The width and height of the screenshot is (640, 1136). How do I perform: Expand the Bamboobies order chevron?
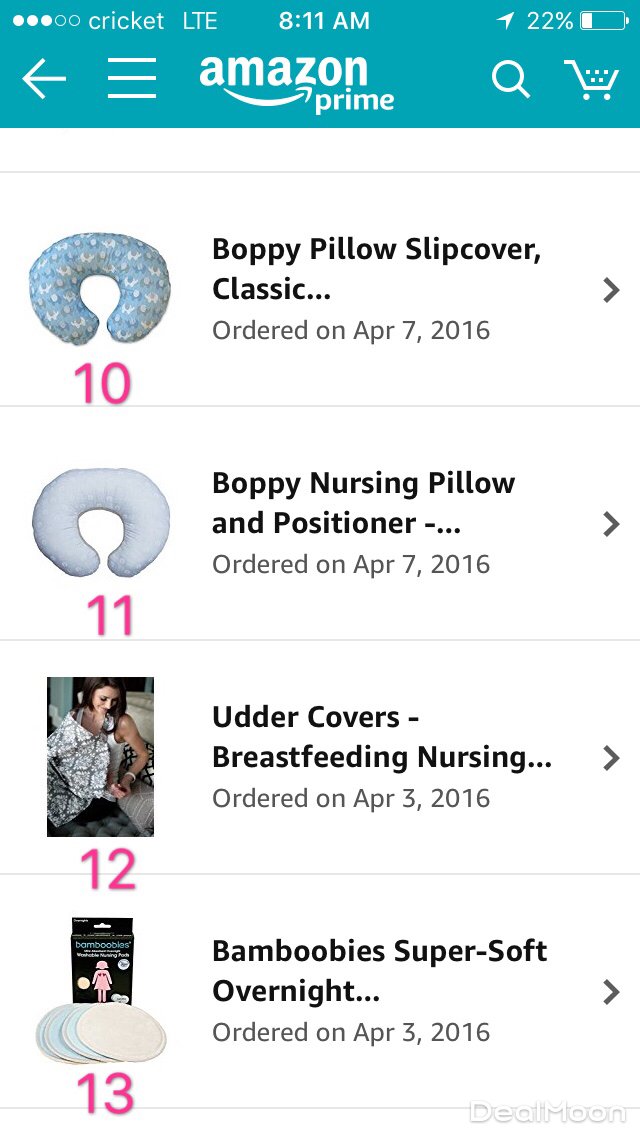(x=611, y=992)
